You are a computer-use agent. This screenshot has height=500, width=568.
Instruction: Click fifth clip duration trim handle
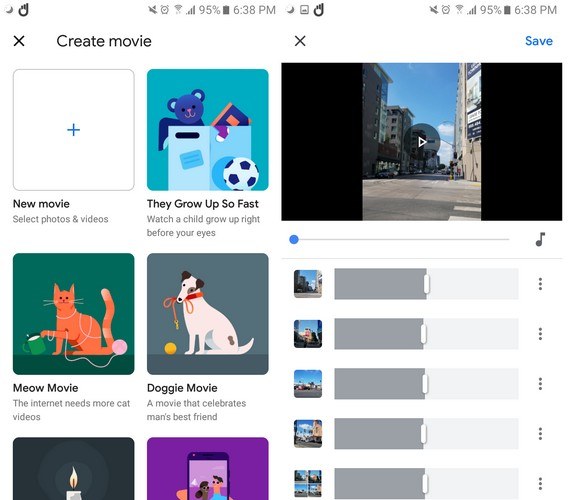[x=425, y=483]
